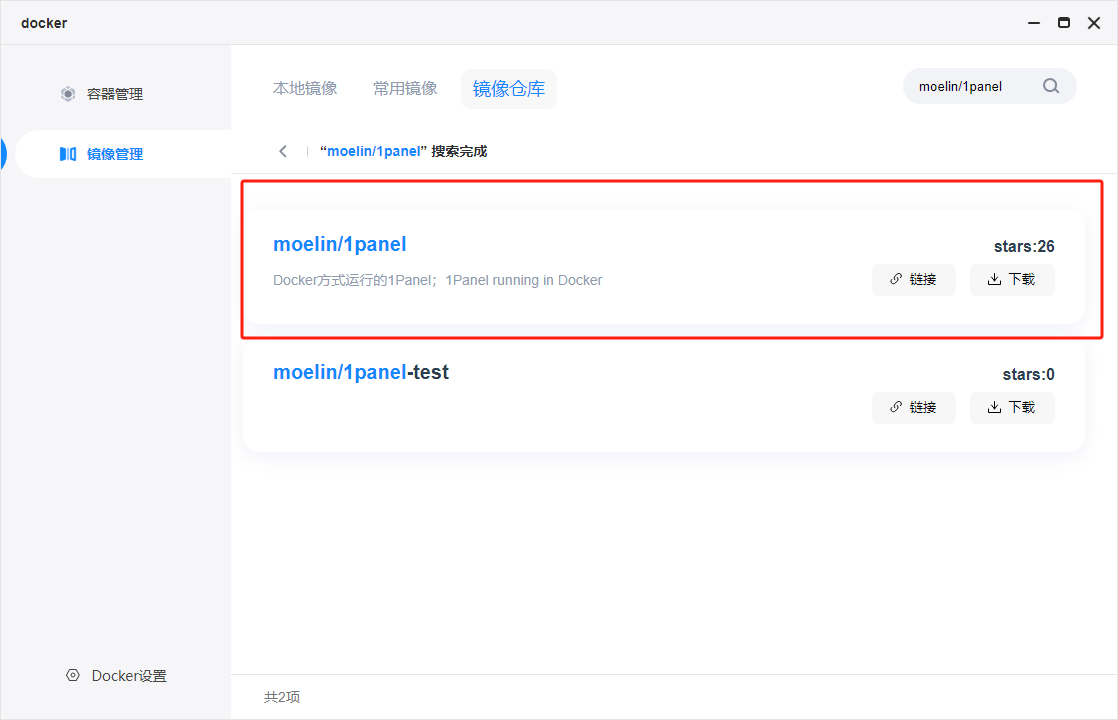Switch to the 常用镜像 tab
1118x720 pixels.
click(x=405, y=88)
